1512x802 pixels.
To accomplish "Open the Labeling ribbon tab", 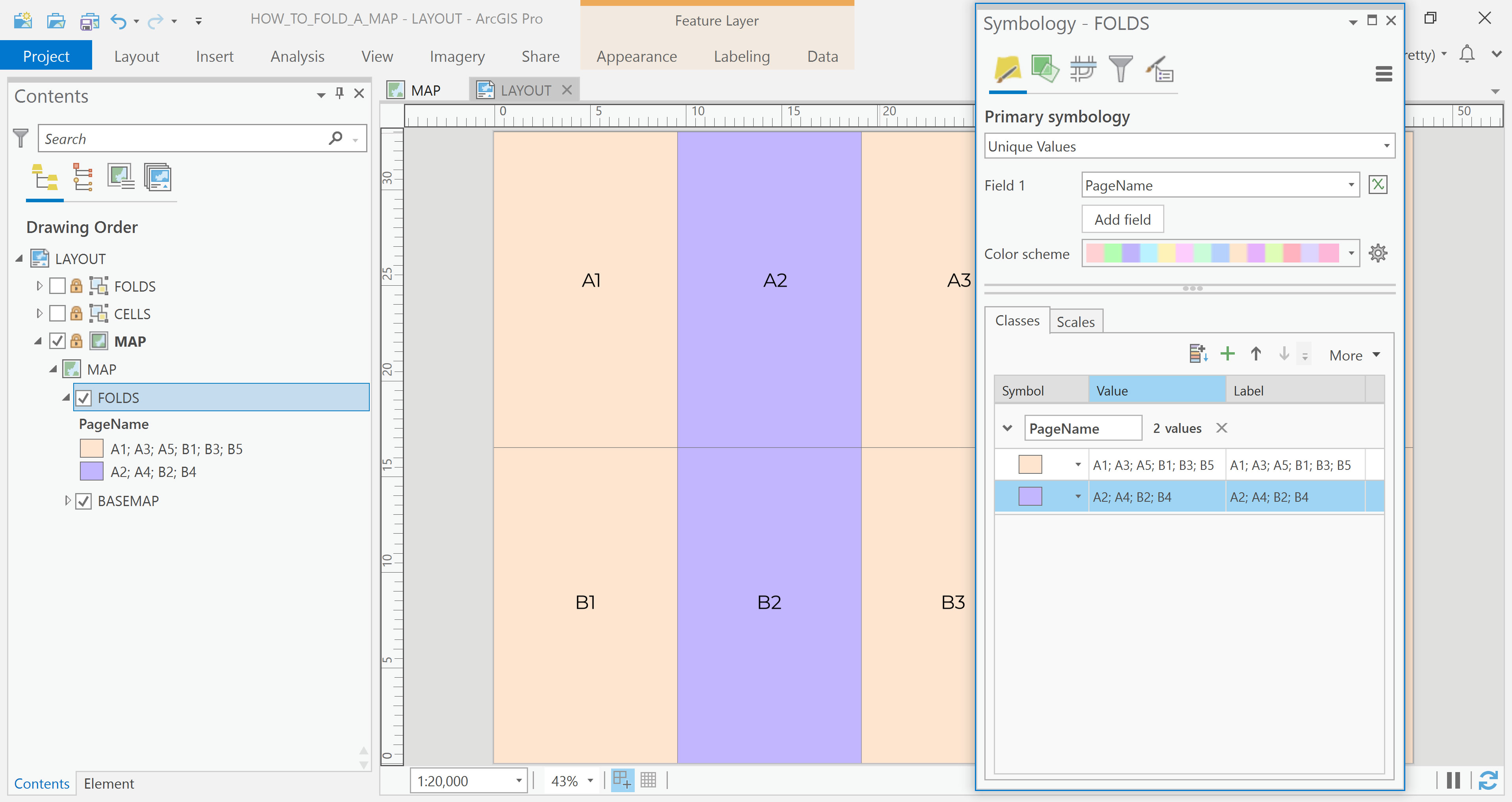I will (x=741, y=56).
